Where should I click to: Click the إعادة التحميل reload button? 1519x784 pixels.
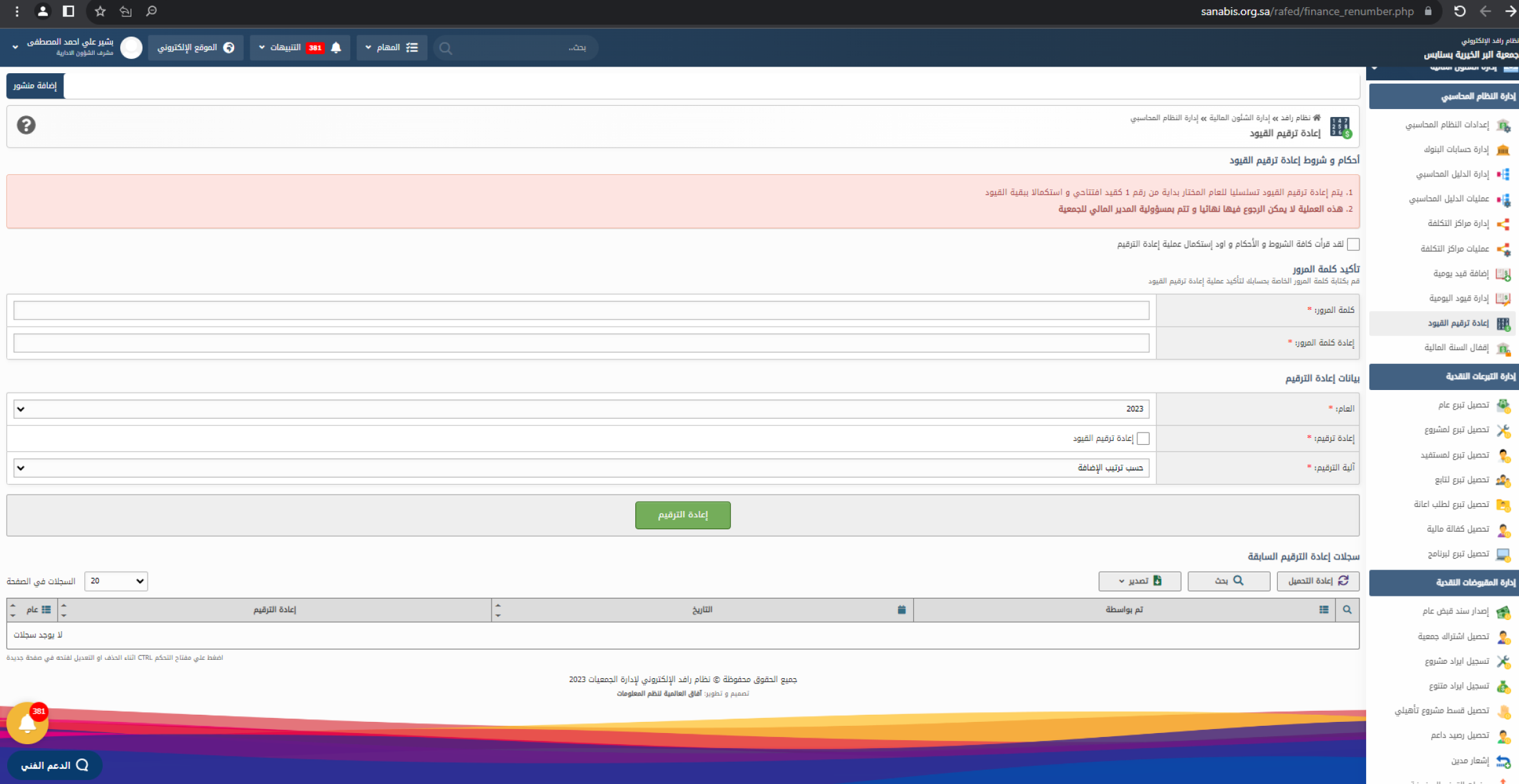tap(1318, 581)
